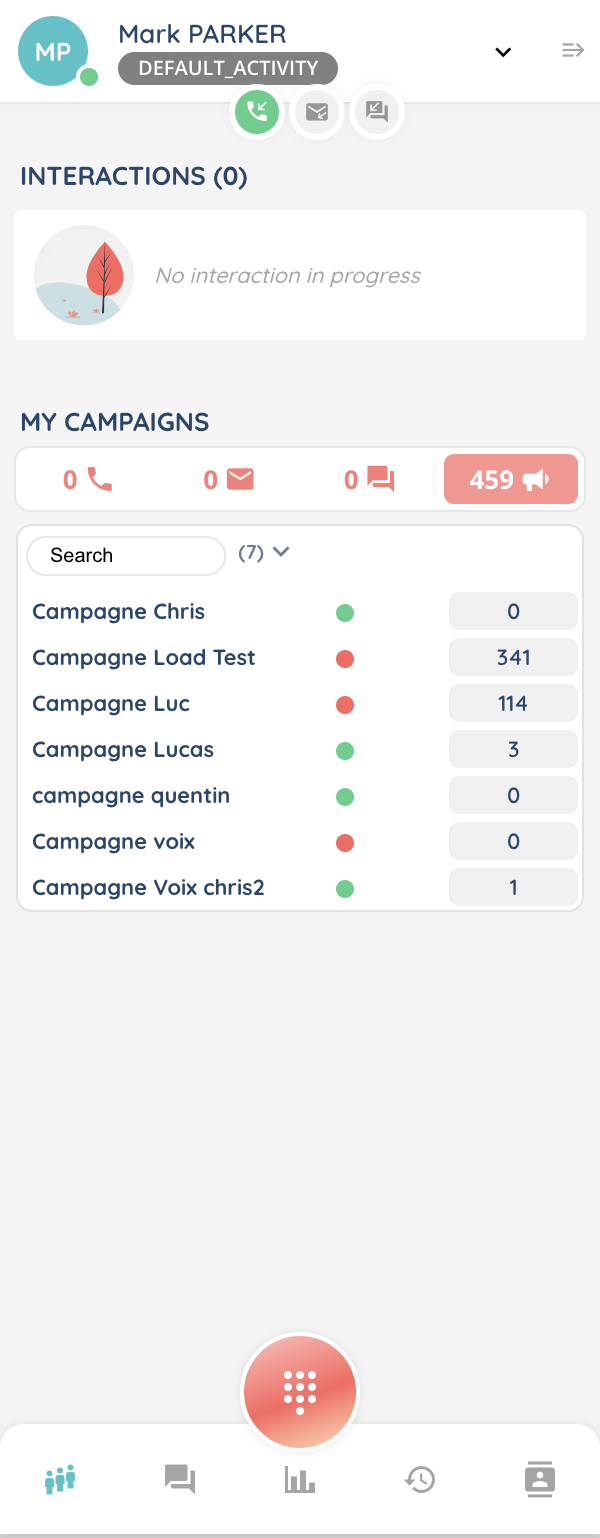
Task: Toggle the outbound campaigns 459 filter
Action: [x=510, y=480]
